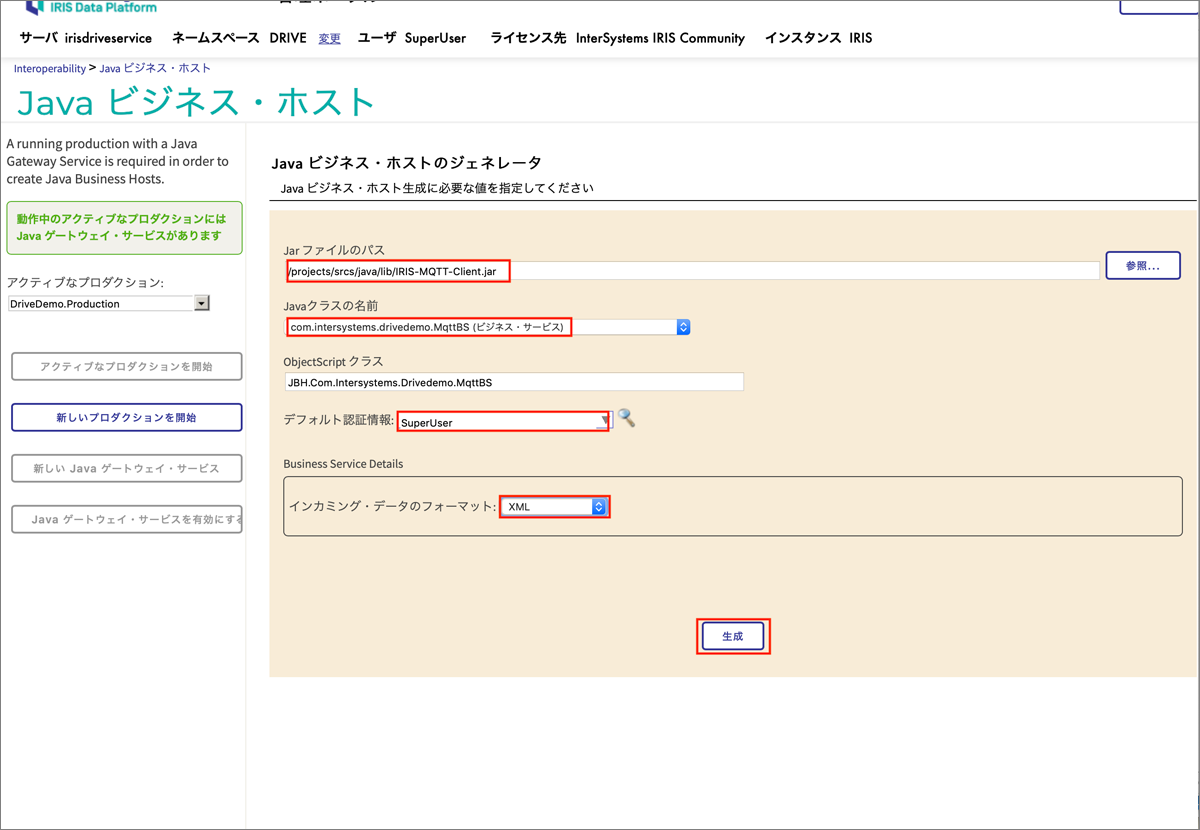Click the 変更 namespace change link
1200x830 pixels.
click(x=330, y=39)
